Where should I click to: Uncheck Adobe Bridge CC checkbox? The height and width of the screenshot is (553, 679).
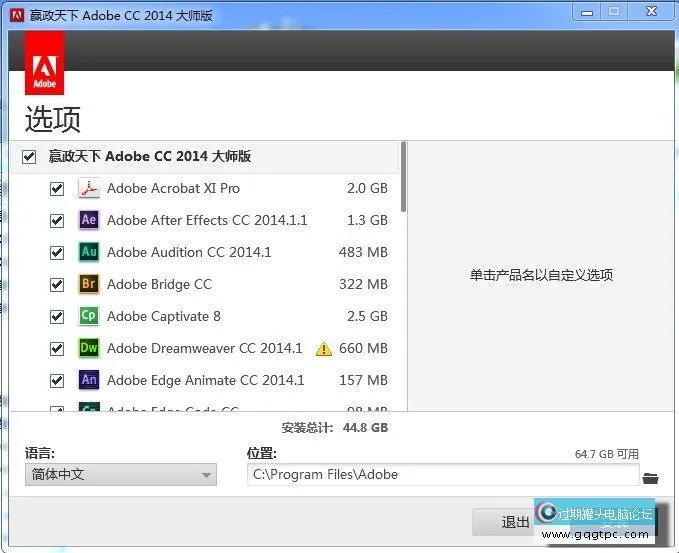(57, 285)
